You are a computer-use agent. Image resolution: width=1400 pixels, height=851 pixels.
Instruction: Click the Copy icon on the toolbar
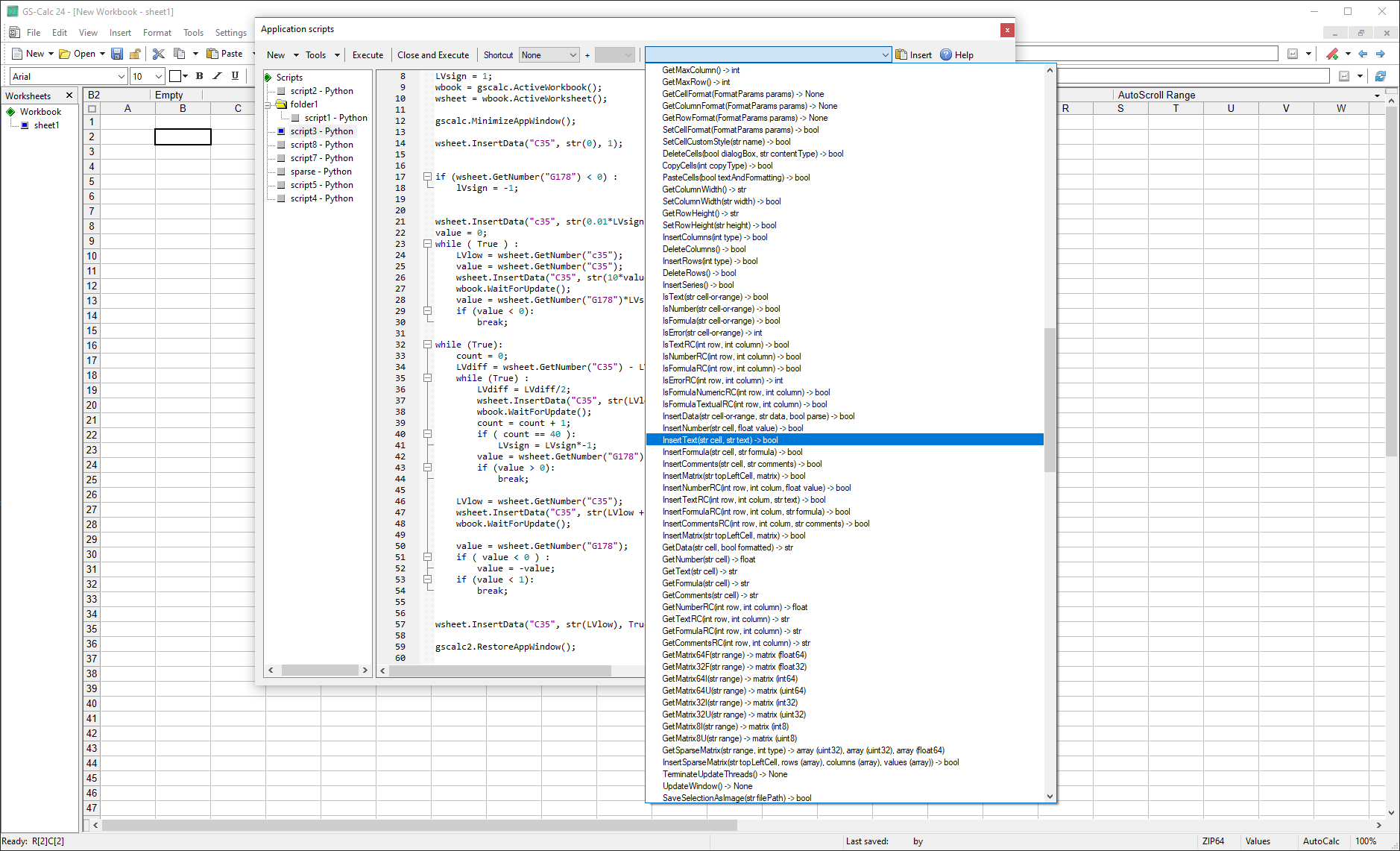tap(178, 53)
